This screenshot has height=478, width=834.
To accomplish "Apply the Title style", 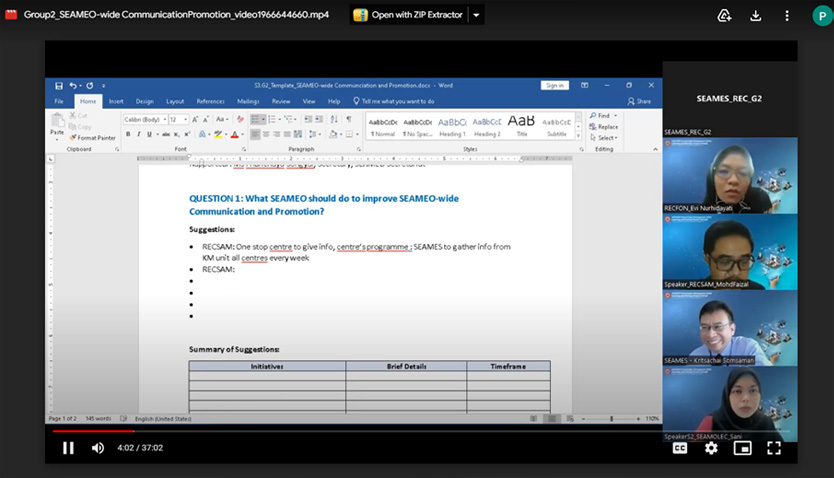I will (x=522, y=127).
